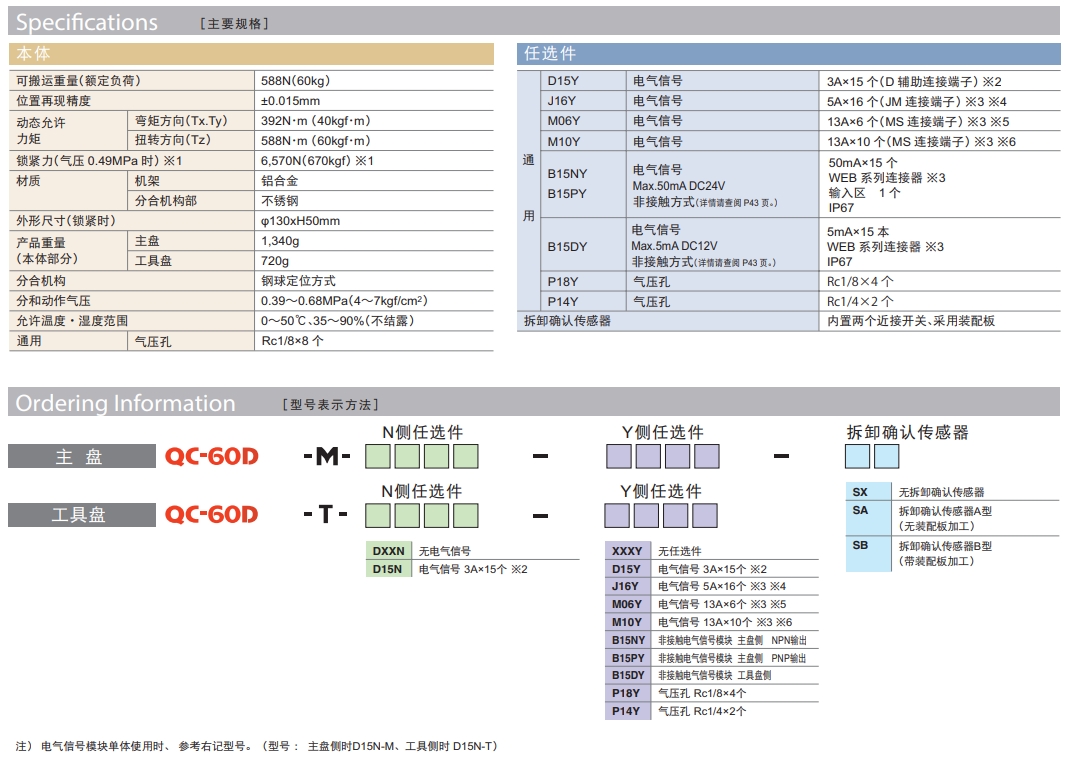Screen dimensions: 1066x763
Task: Click the grey "工具盘" label
Action: (82, 515)
